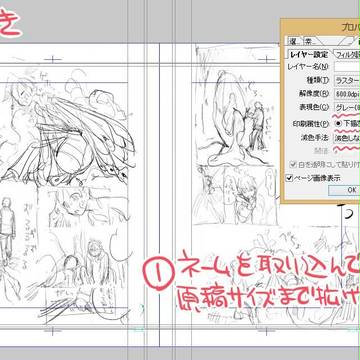
Task: Switch to the レイヤー設定 tab
Action: pyautogui.click(x=309, y=54)
